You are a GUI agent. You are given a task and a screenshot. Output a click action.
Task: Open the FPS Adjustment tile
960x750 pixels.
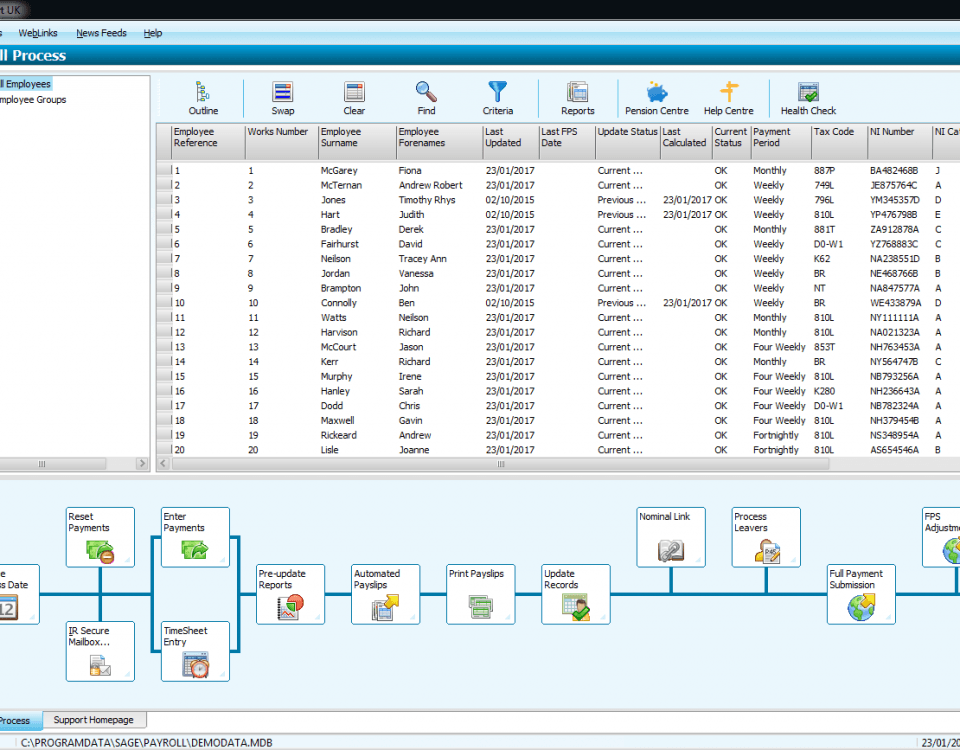(x=942, y=537)
